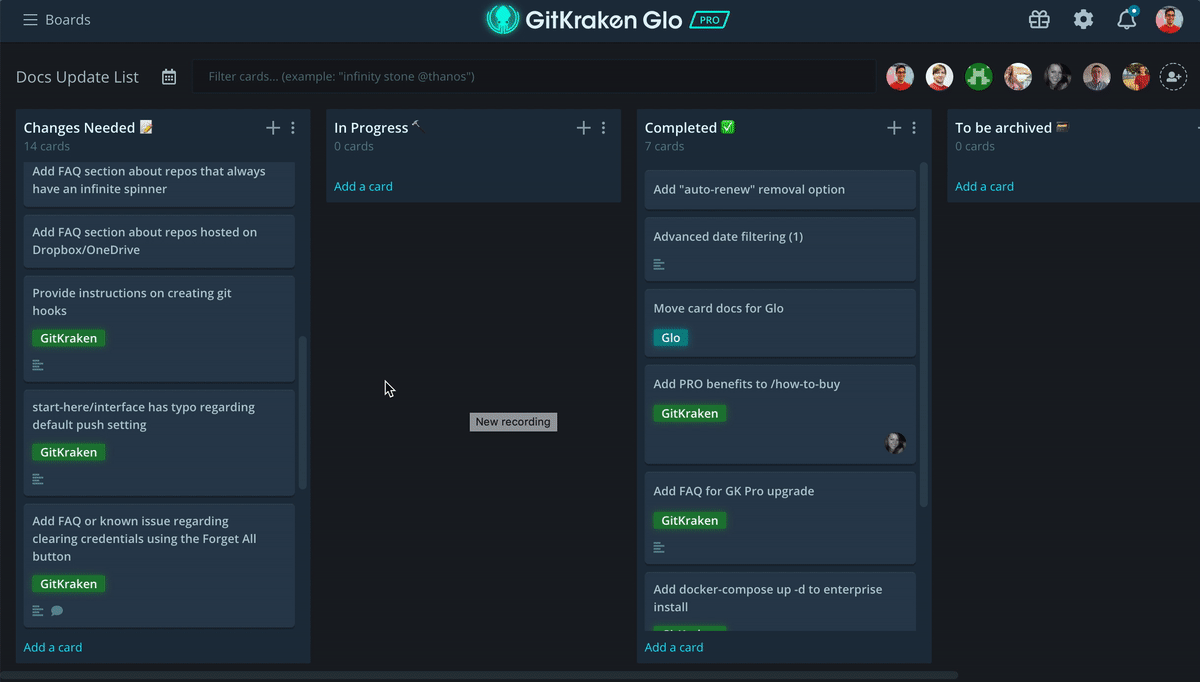Open Add FAQ for GK Pro upgrade card
This screenshot has height=682, width=1200.
tap(780, 517)
